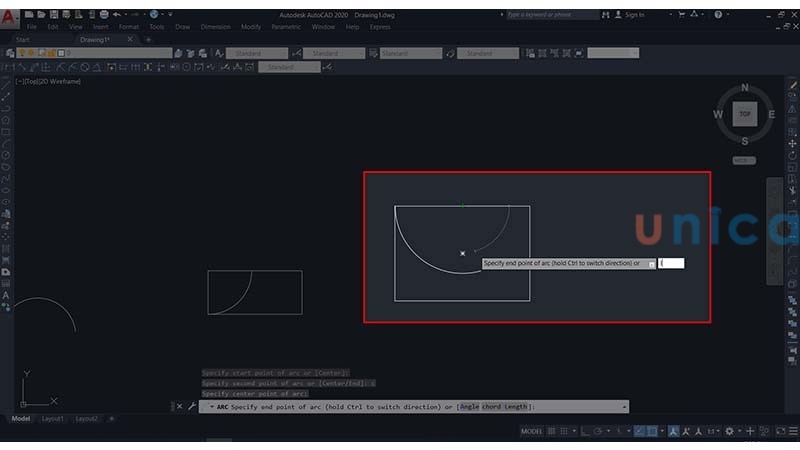This screenshot has width=800, height=450.
Task: Click the Multileader Style icon beside fourth Standard box
Action: pos(450,53)
